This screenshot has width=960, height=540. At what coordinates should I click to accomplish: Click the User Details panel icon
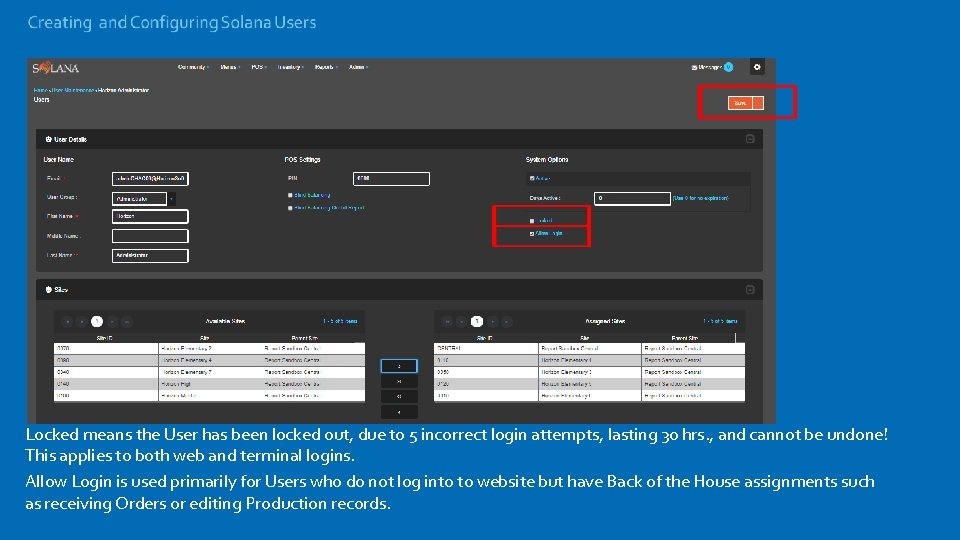[48, 140]
